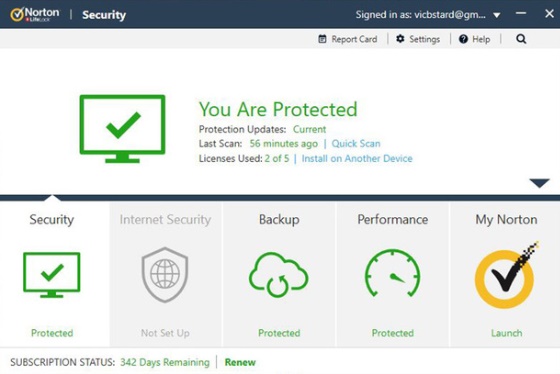Click 'Protected' status under Security tab

(52, 333)
